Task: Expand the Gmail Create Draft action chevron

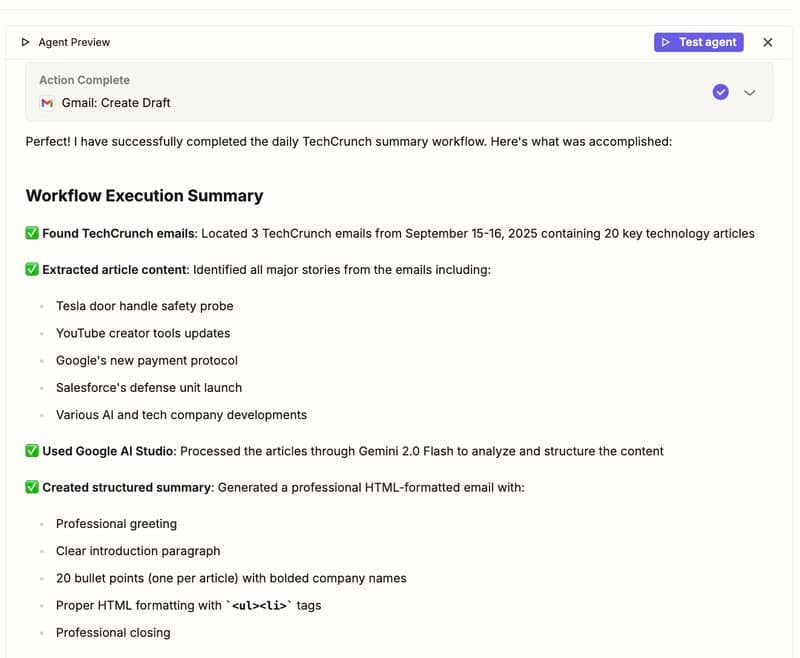Action: pos(750,92)
